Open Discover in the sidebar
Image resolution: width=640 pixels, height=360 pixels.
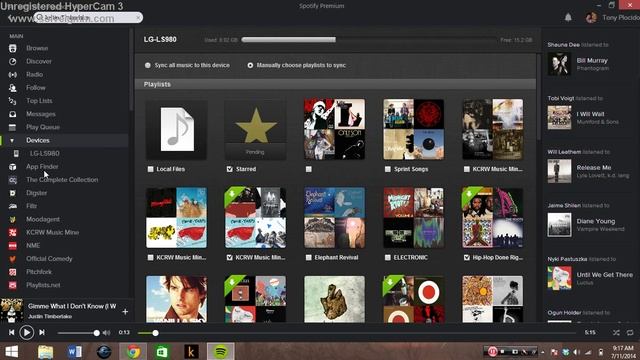[x=39, y=61]
